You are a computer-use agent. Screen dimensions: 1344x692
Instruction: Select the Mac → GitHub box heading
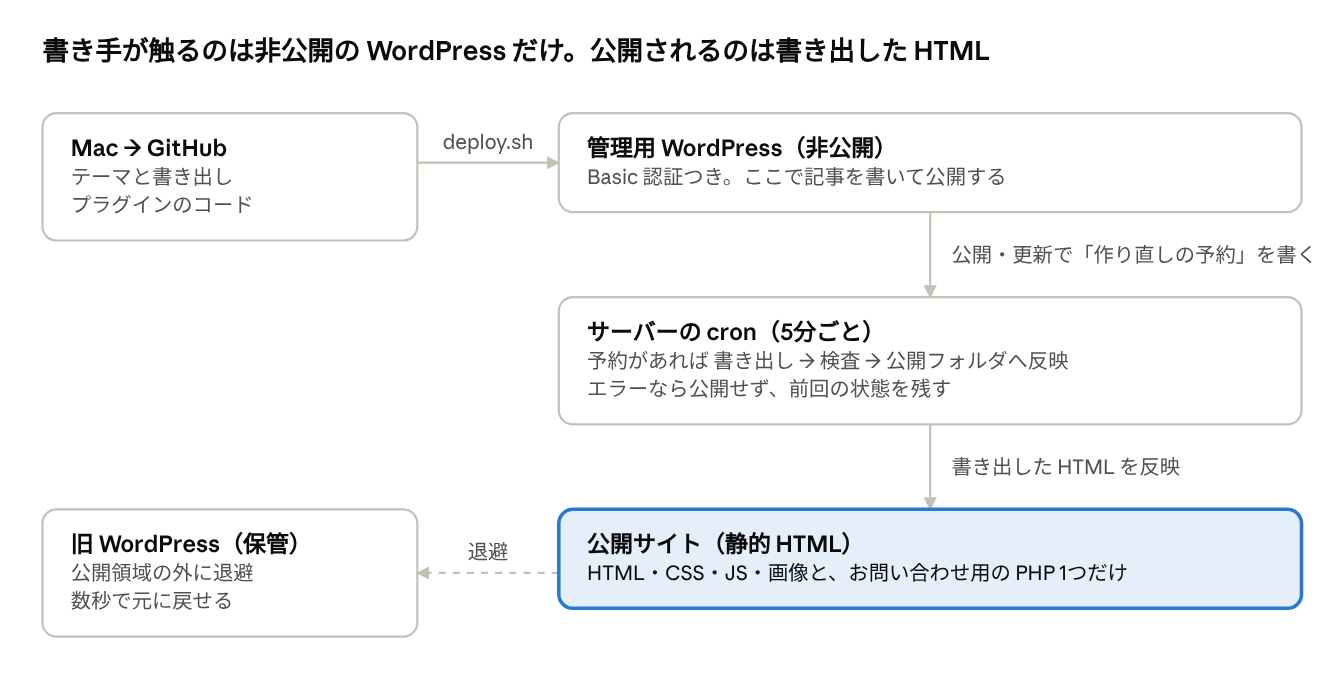pyautogui.click(x=149, y=148)
